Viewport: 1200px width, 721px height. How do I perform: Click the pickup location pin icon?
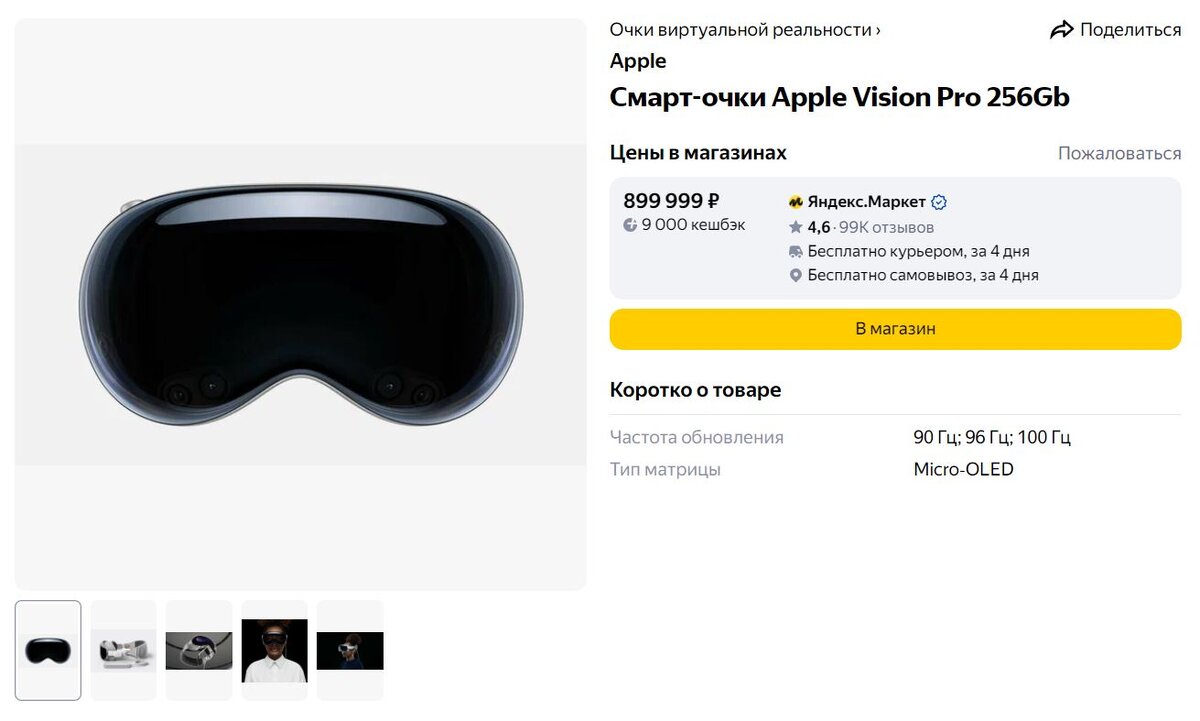796,275
